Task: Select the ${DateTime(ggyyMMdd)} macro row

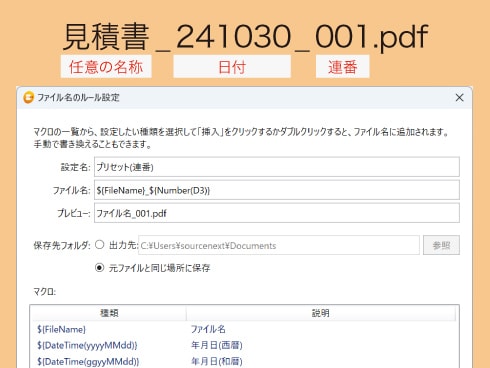Action: pyautogui.click(x=244, y=361)
